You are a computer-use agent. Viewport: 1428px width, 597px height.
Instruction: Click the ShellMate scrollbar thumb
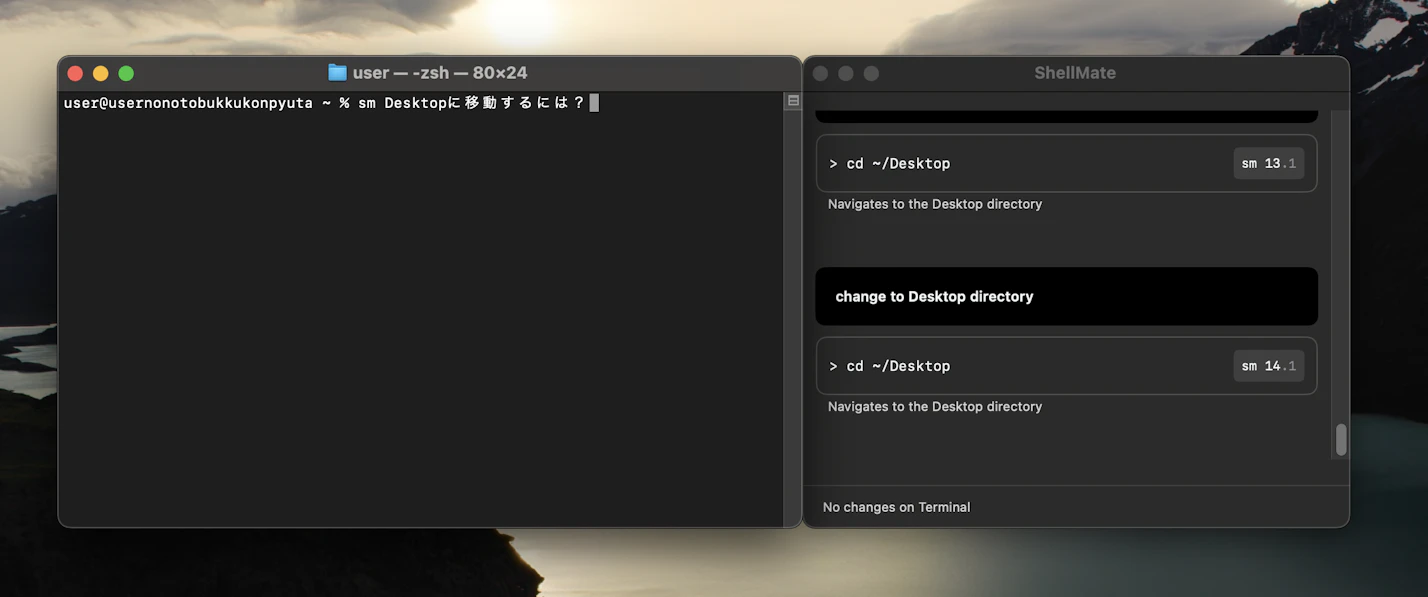click(1341, 439)
